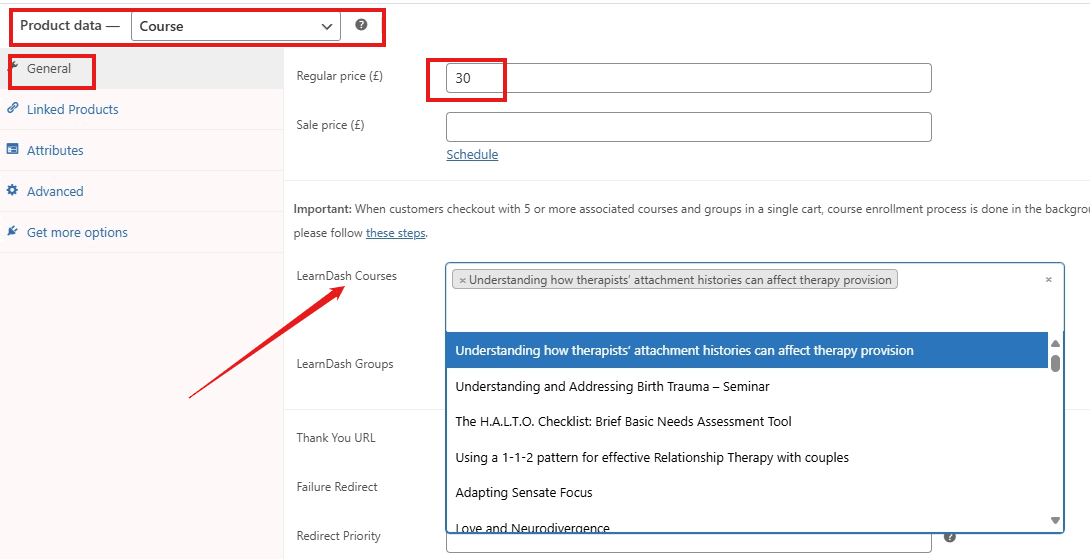1090x559 pixels.
Task: Click the course list scroll up arrow
Action: point(1055,343)
